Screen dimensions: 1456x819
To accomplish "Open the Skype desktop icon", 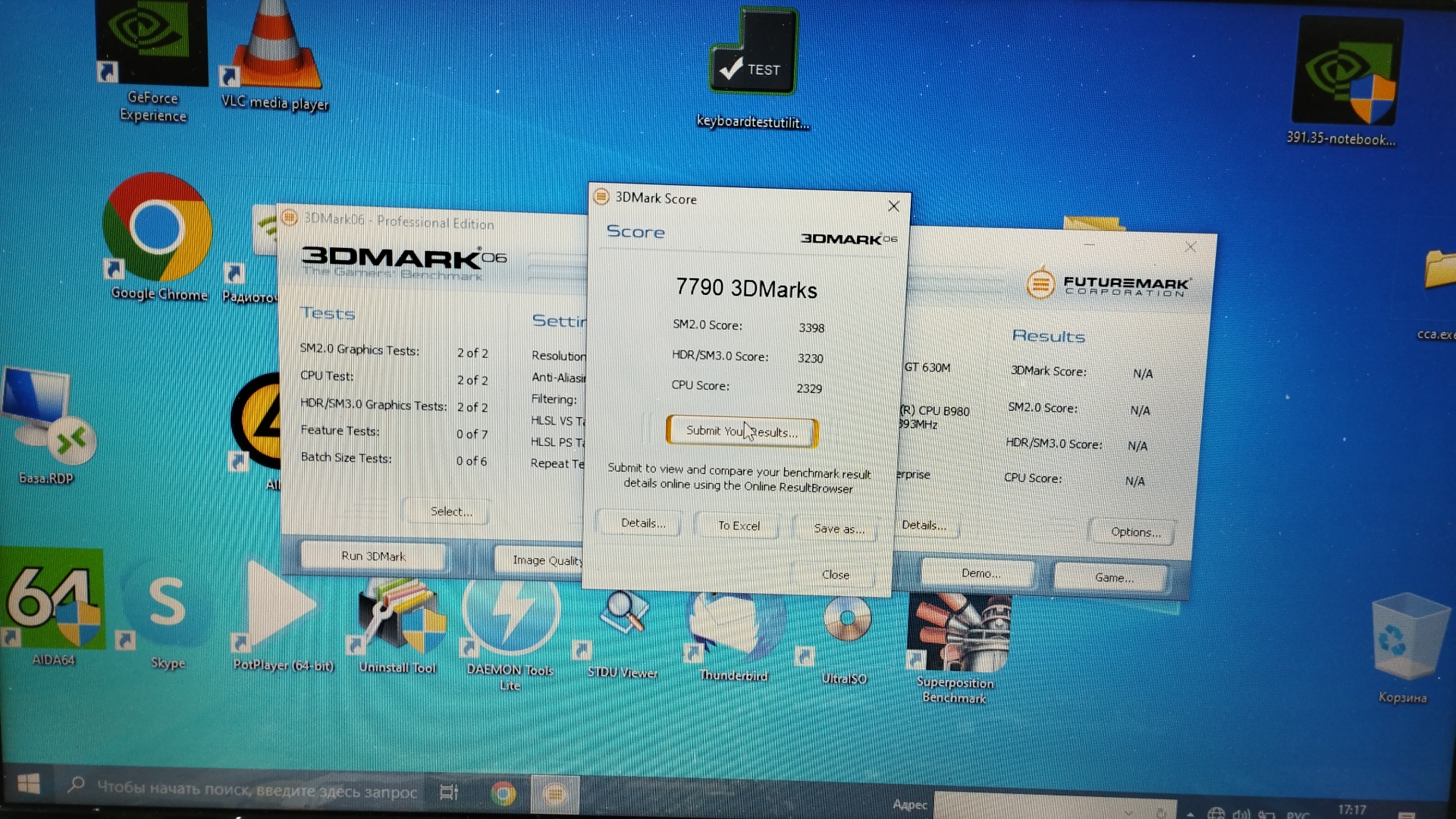I will tap(167, 603).
